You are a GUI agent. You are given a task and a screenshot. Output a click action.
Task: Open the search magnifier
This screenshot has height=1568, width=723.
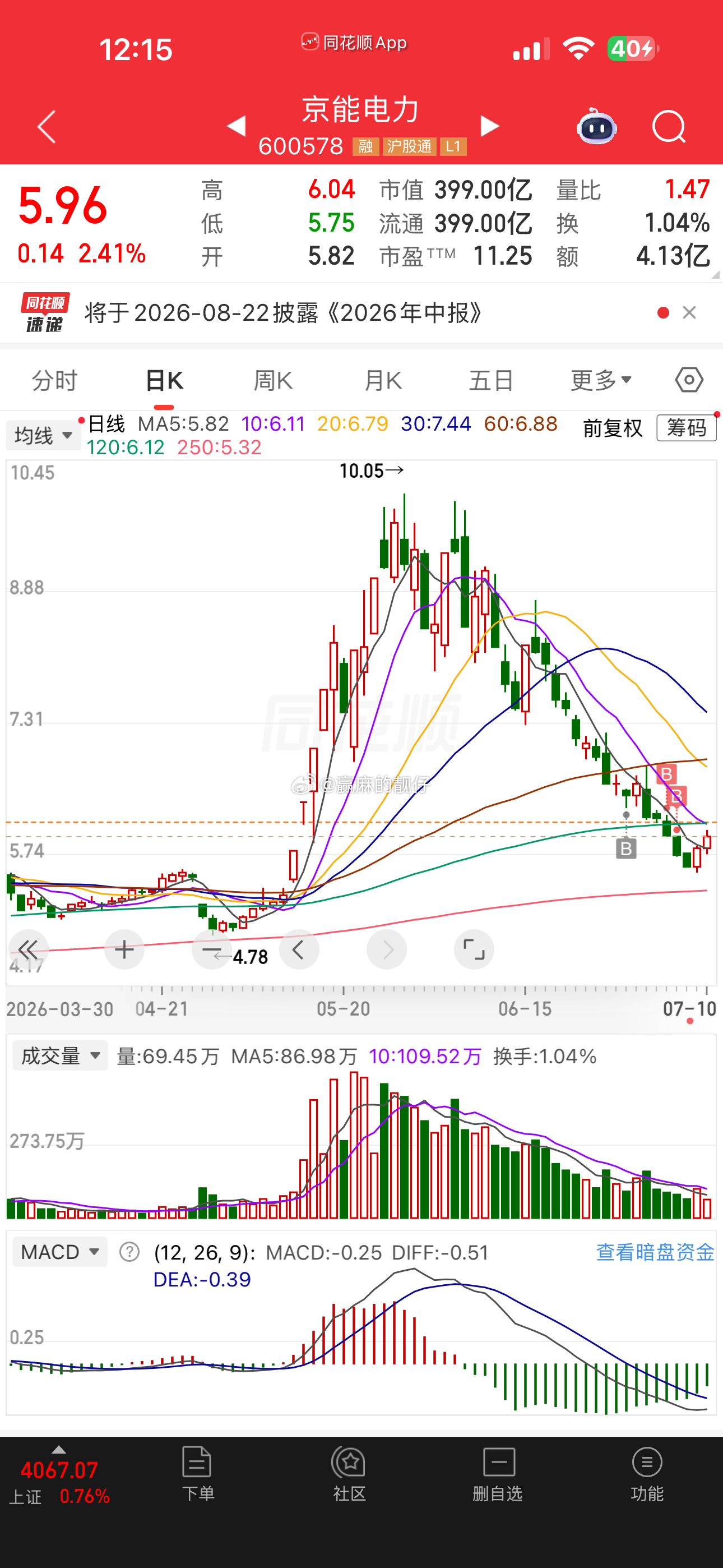click(x=669, y=127)
